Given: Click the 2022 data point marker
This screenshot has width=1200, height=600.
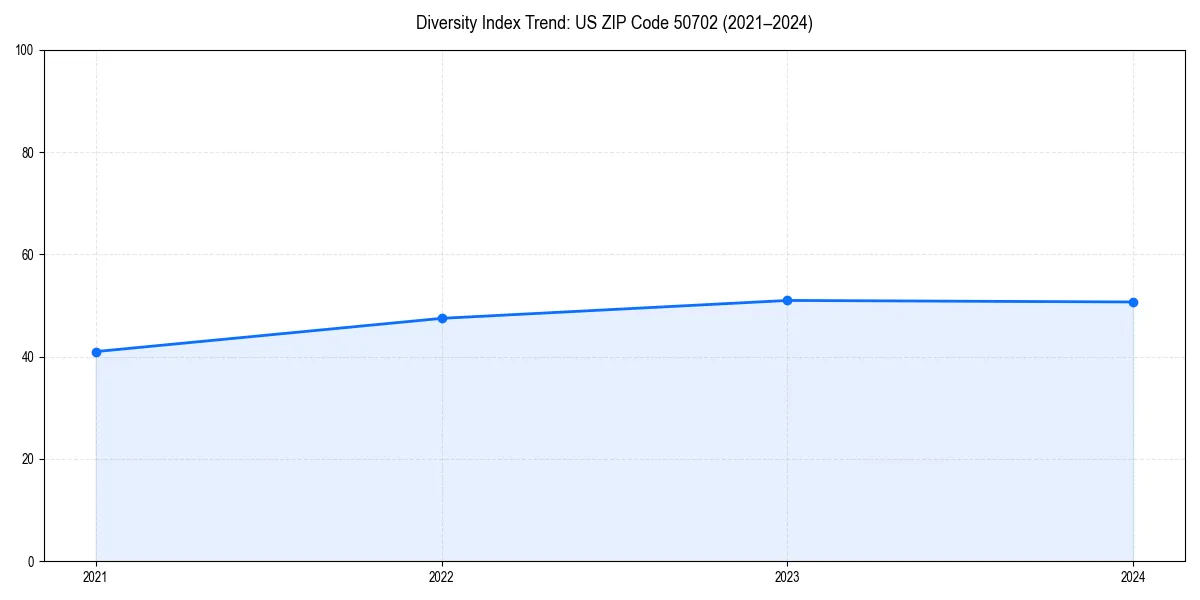Looking at the screenshot, I should click(441, 318).
